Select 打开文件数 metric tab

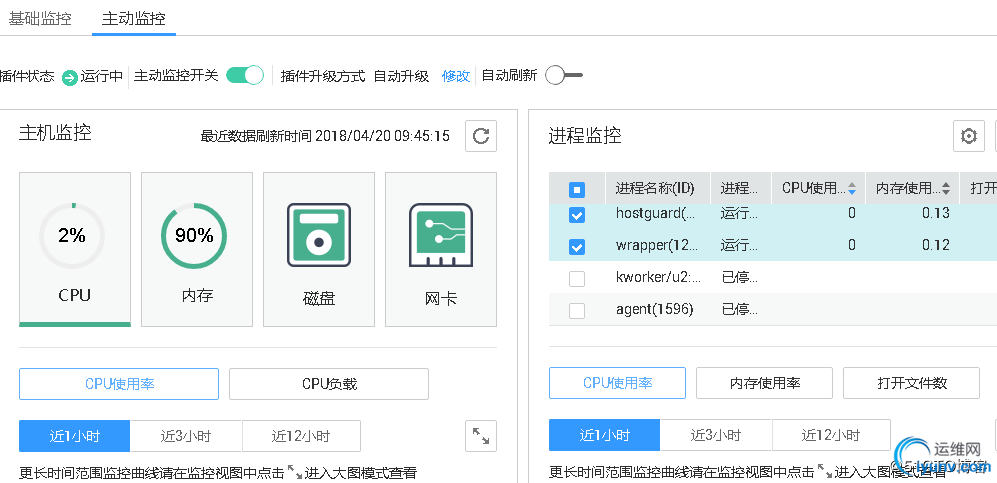click(x=912, y=383)
